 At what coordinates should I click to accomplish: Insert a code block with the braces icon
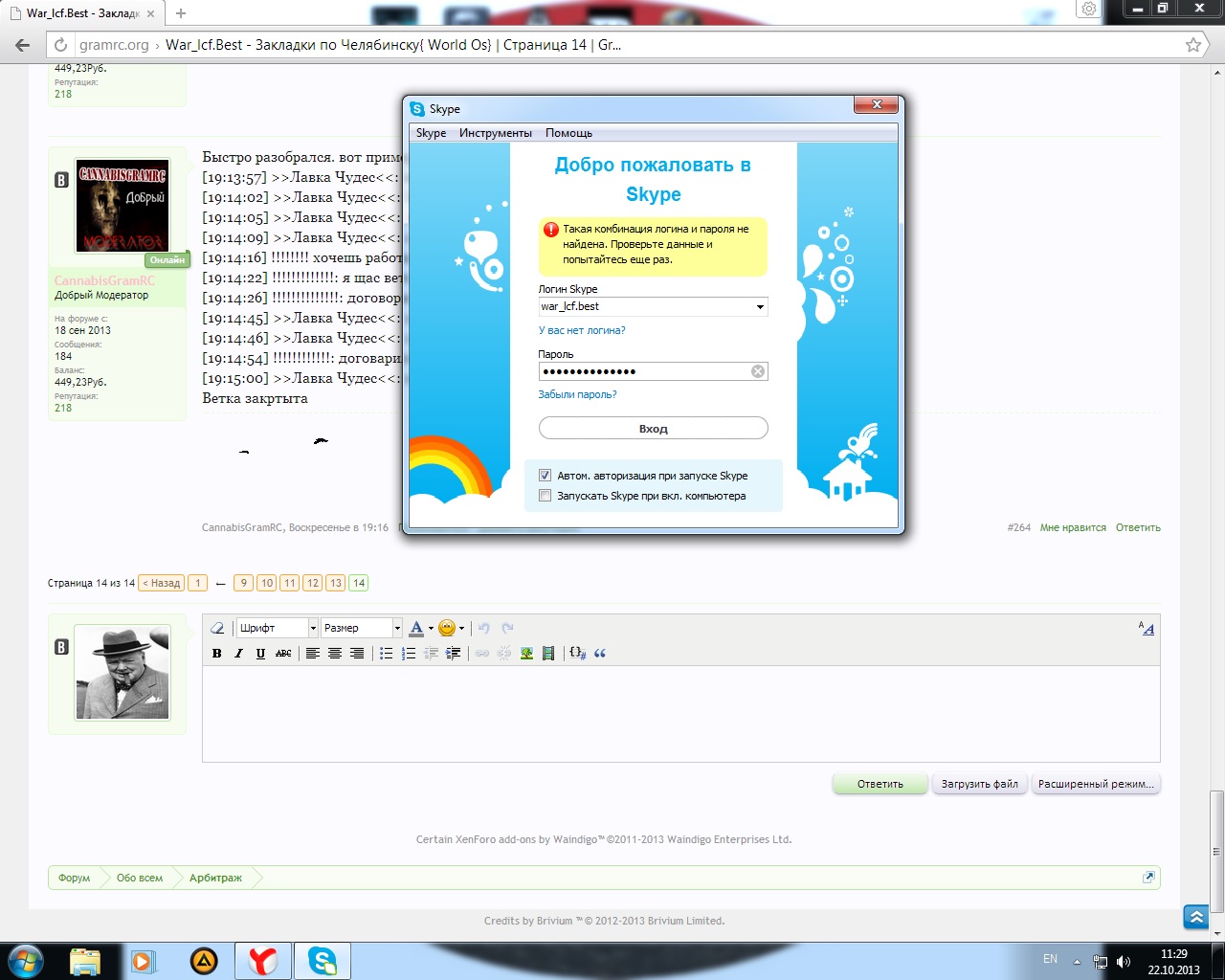point(577,654)
